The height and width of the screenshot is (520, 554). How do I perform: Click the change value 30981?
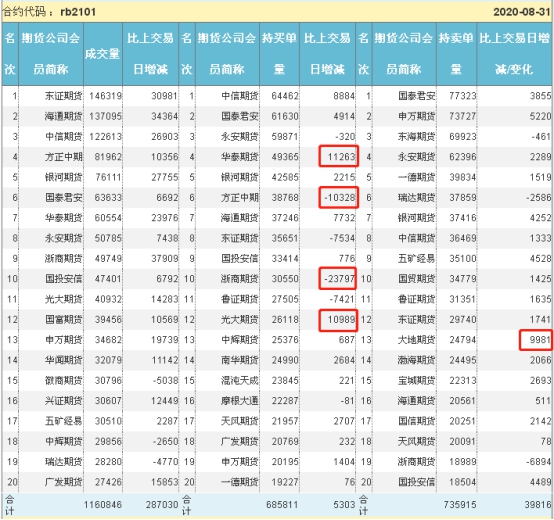coord(164,96)
